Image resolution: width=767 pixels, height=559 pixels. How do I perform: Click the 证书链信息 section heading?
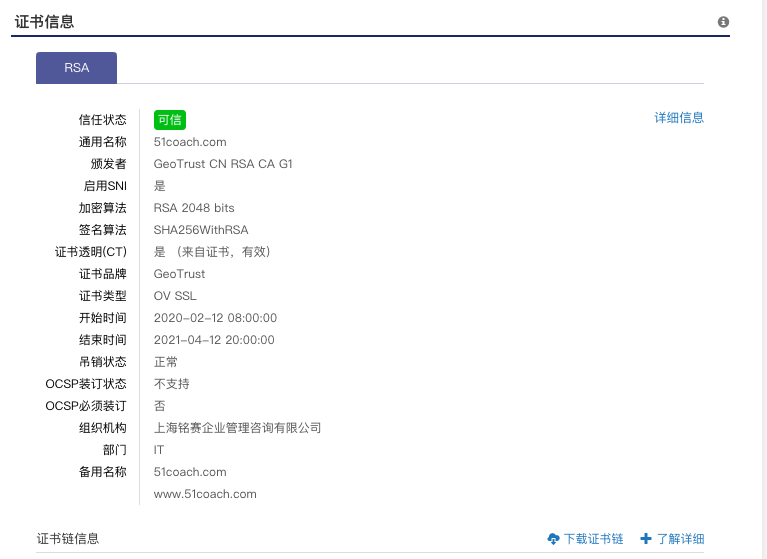click(x=68, y=539)
